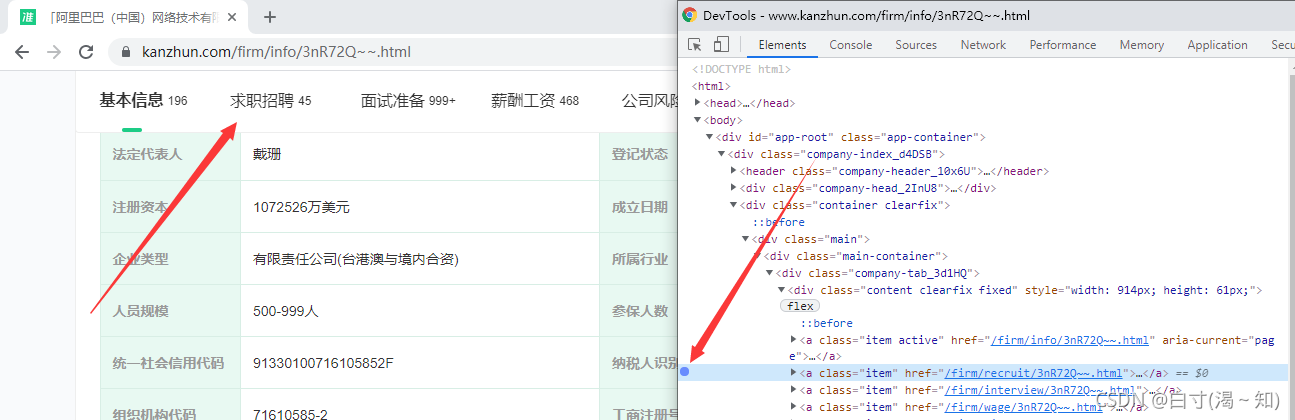Collapse the body node
The image size is (1295, 420).
coord(698,120)
